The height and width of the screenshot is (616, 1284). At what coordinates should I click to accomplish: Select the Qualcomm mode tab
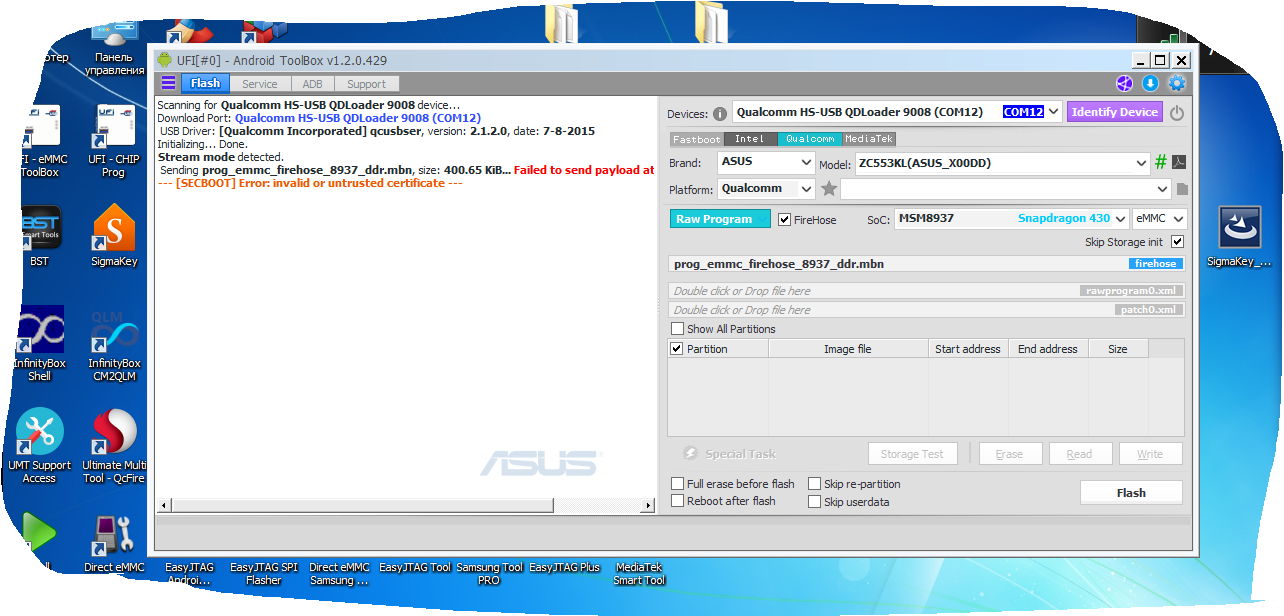[x=810, y=139]
